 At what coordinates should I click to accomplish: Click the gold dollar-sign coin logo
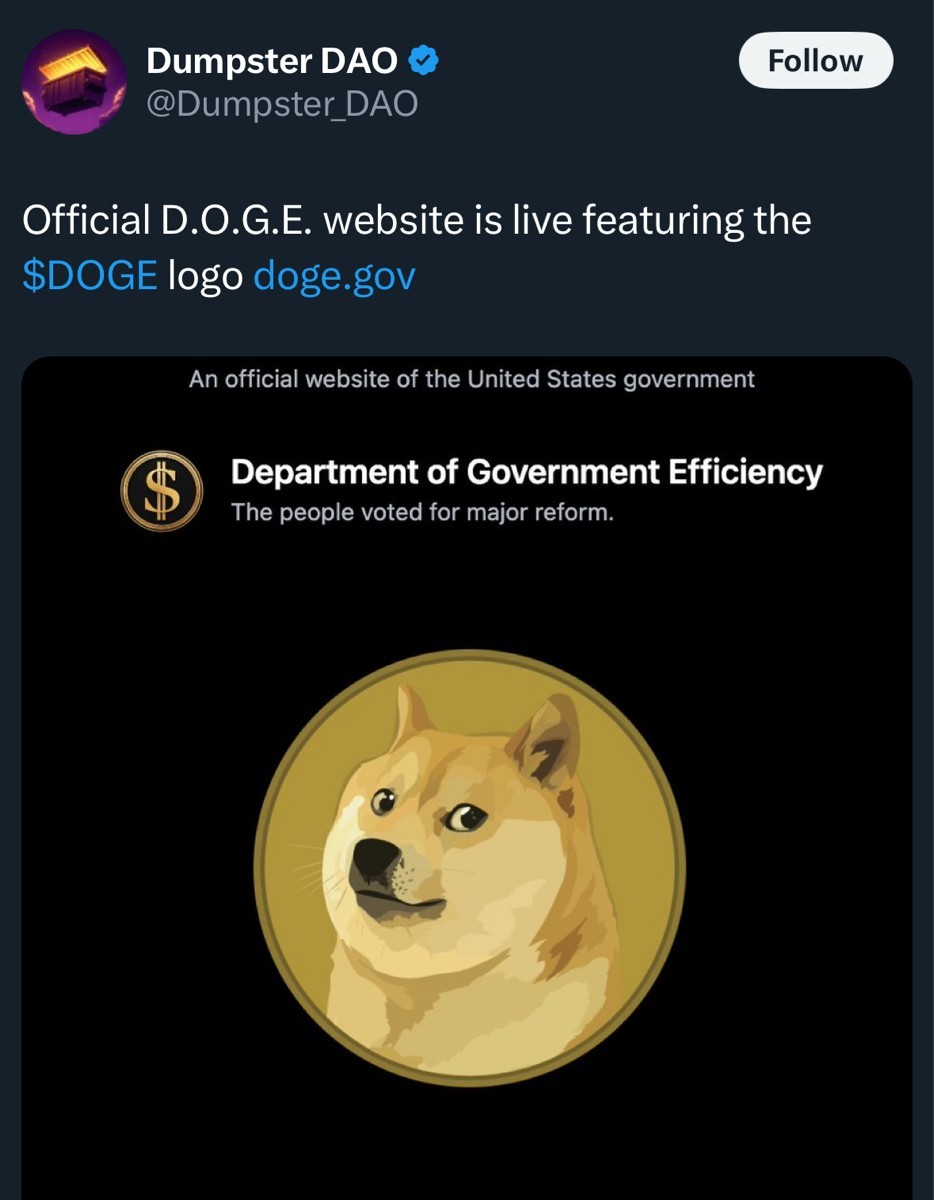tap(162, 490)
